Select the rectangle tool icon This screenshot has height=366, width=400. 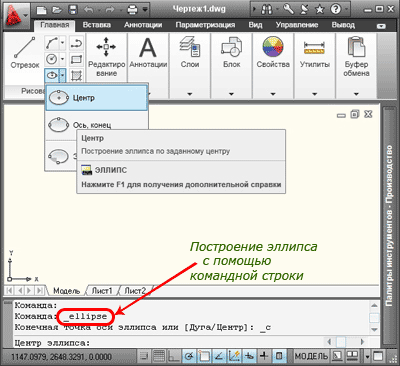77,59
